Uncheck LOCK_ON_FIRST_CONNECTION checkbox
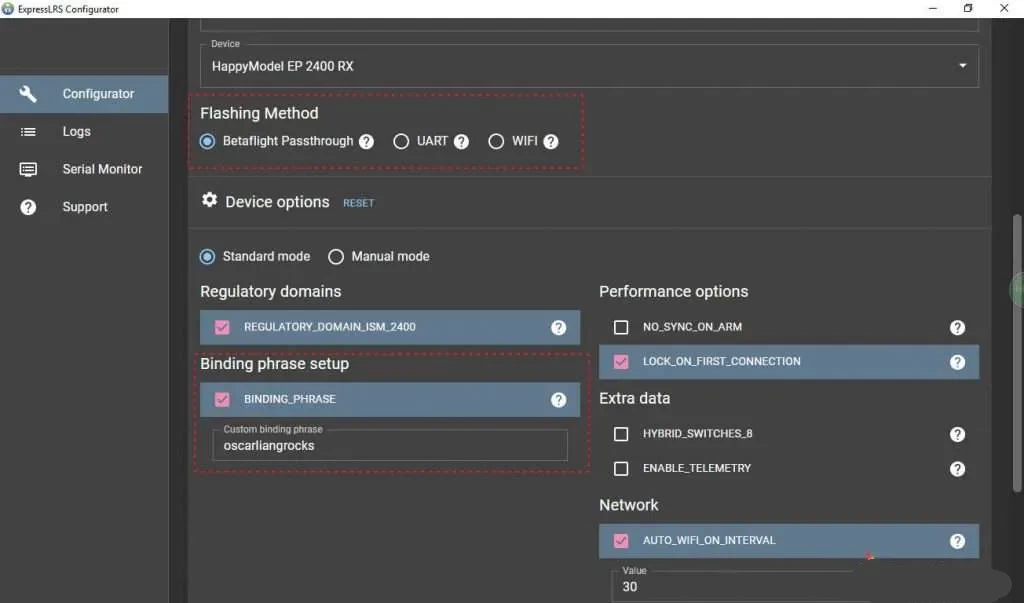The height and width of the screenshot is (603, 1024). 621,361
